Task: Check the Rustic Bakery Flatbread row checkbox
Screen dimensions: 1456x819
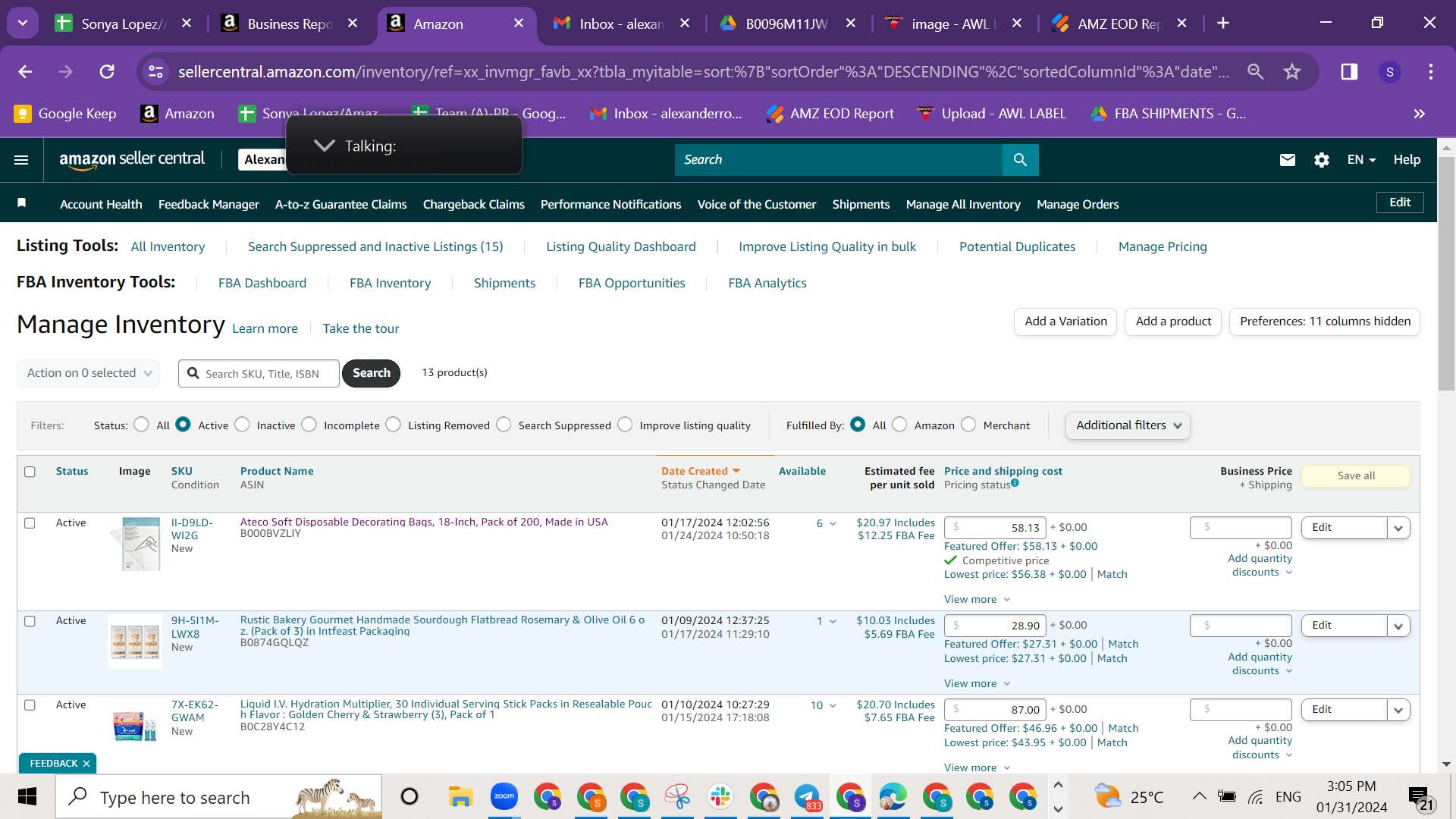Action: [30, 621]
